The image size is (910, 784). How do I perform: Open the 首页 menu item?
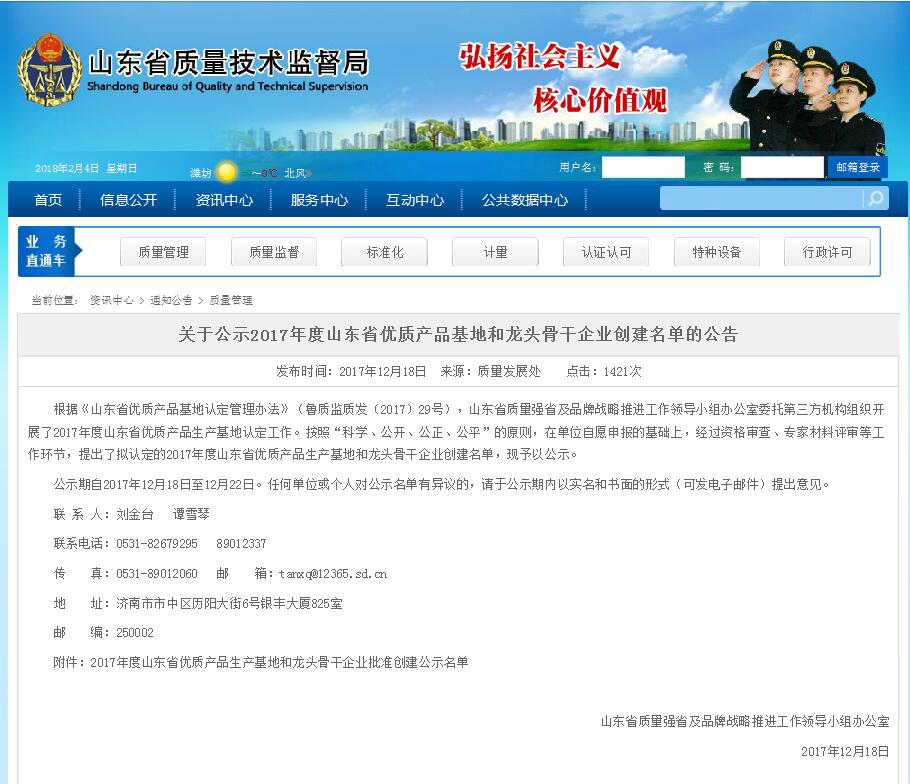tap(48, 200)
